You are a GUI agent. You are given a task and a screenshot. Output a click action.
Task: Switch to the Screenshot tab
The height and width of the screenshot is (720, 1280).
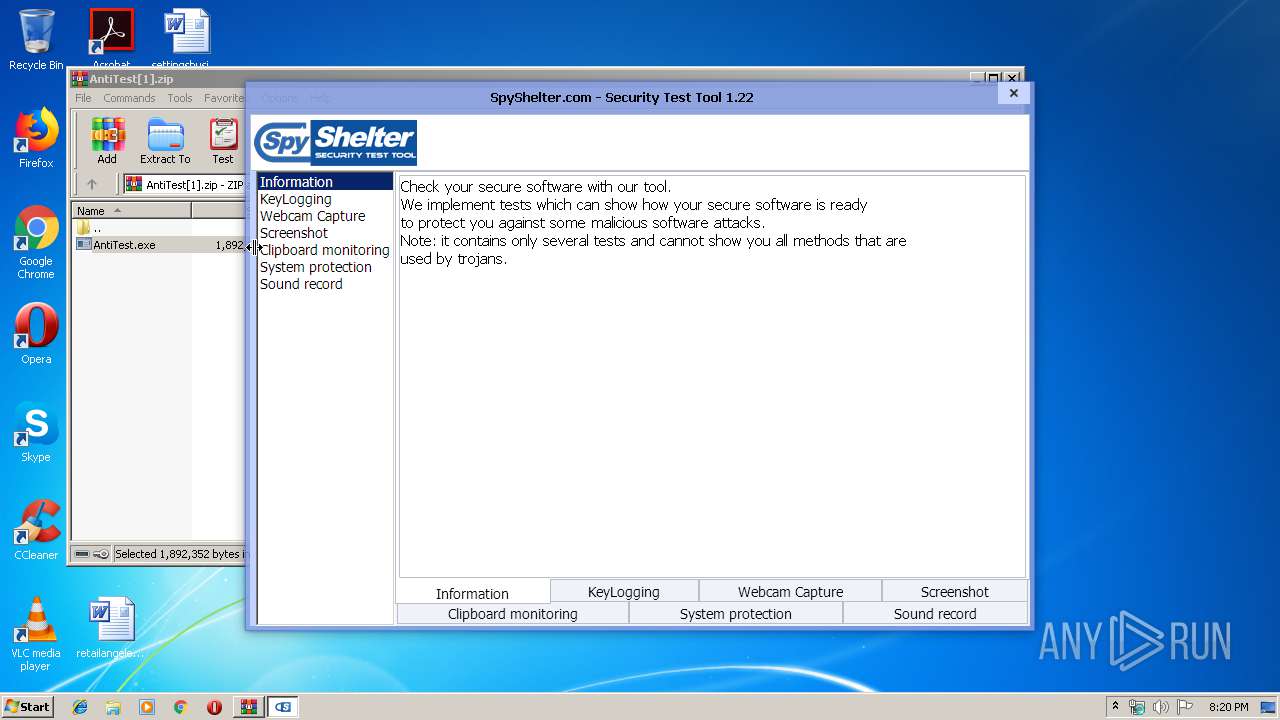click(x=954, y=591)
